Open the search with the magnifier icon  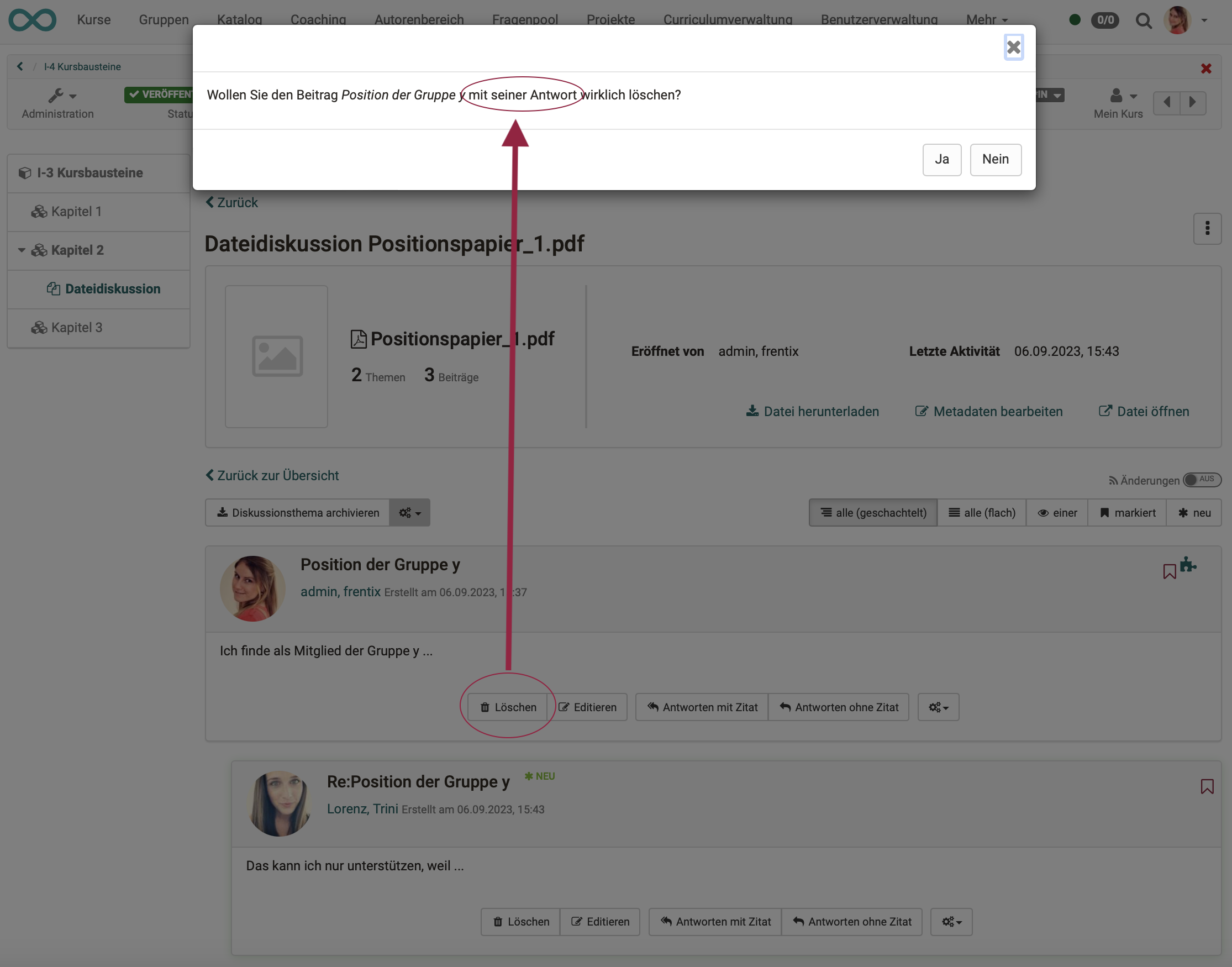pyautogui.click(x=1144, y=20)
